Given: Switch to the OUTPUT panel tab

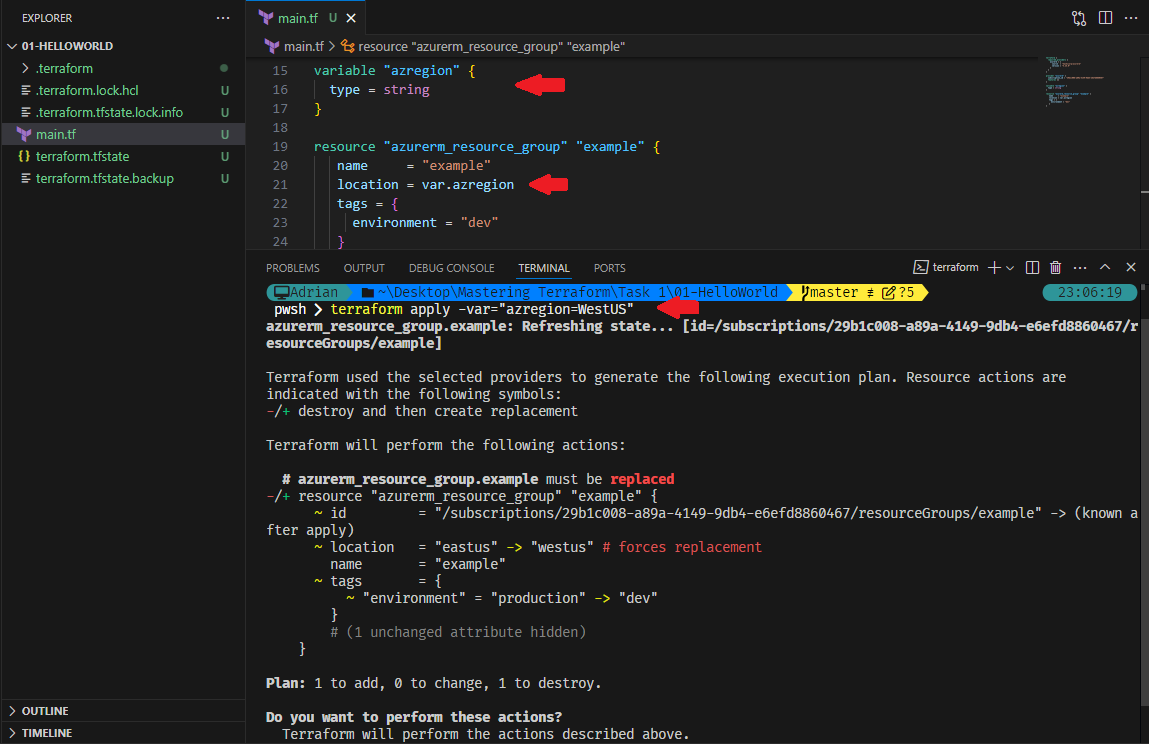Looking at the screenshot, I should point(363,268).
